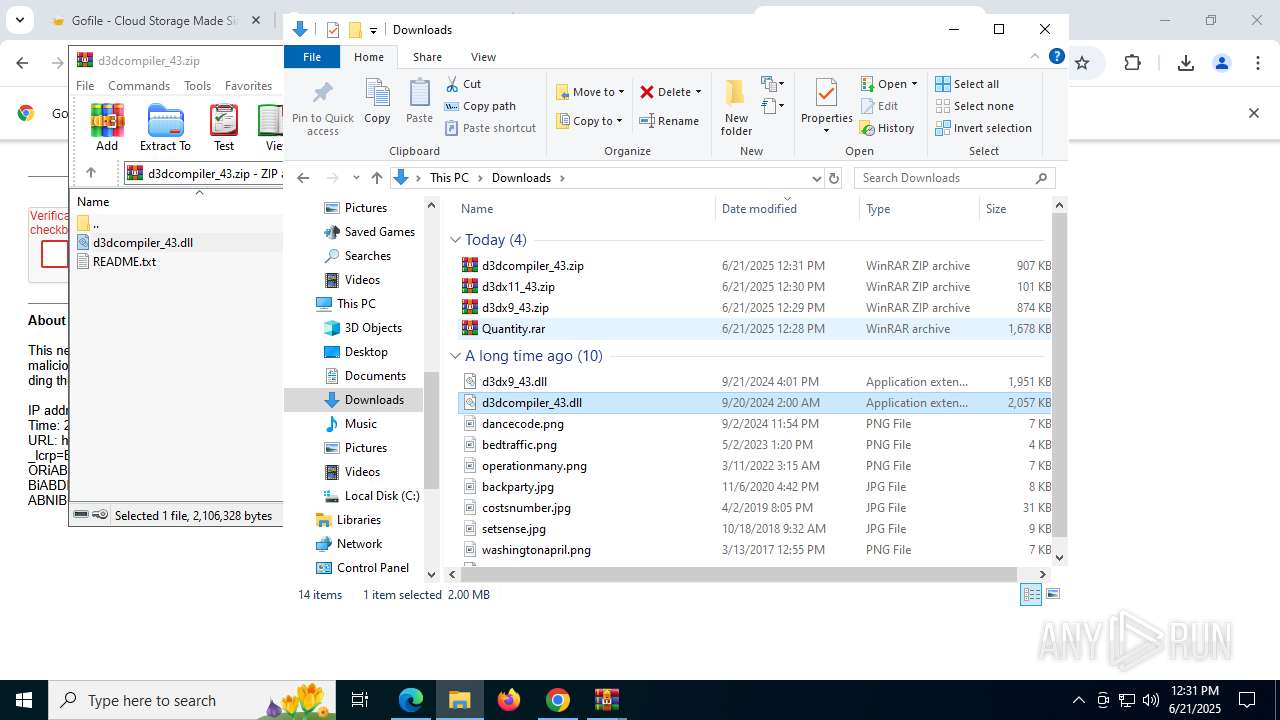Click Type here to search box
Screen dimensions: 1280x720
pos(190,700)
